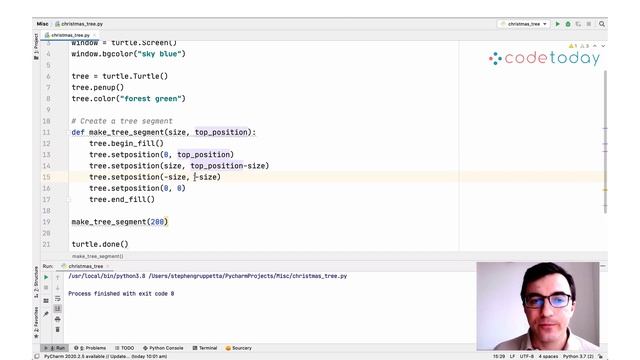Click the tree = turtle.Turtle() line

120,76
